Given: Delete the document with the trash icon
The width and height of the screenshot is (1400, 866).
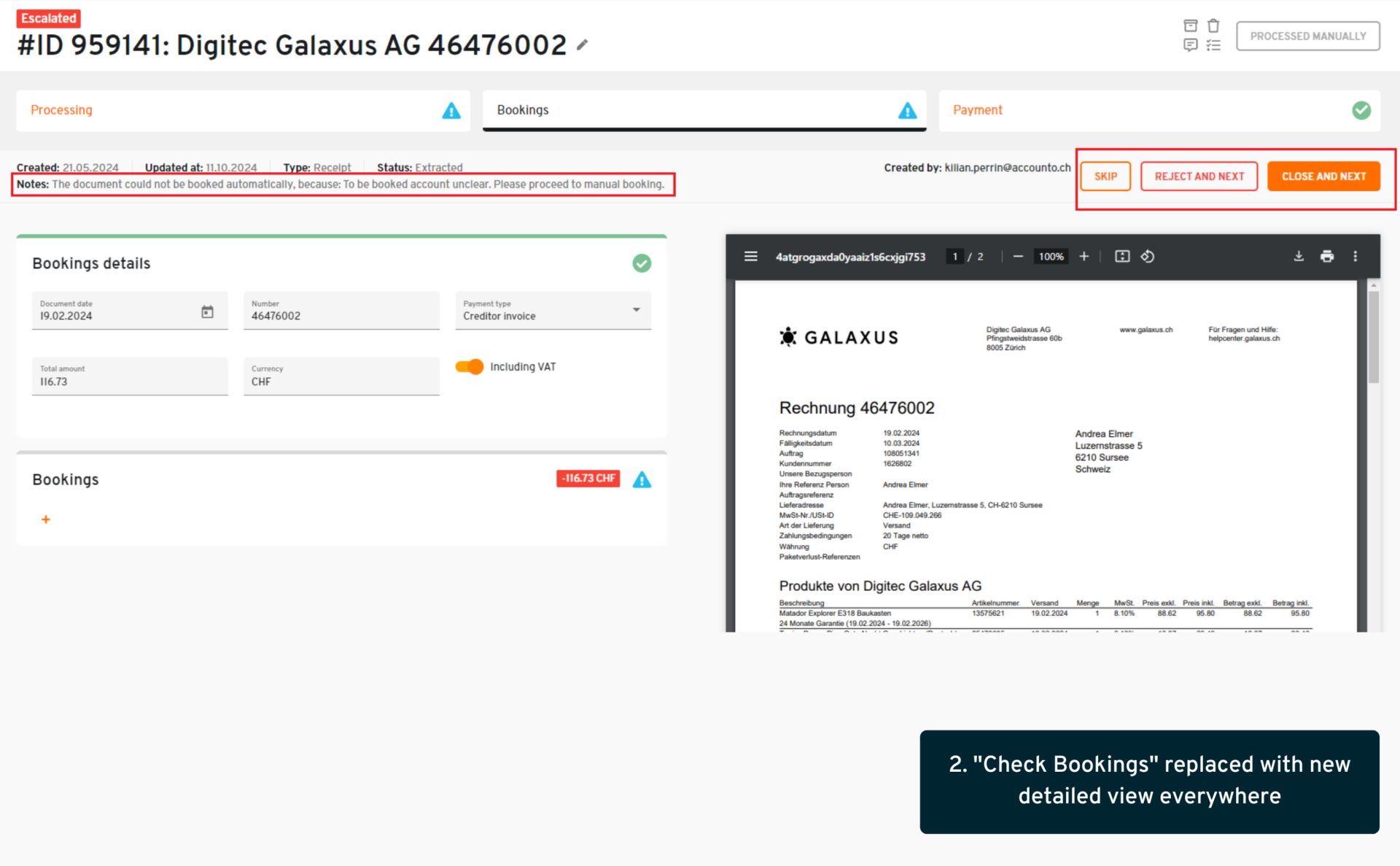Looking at the screenshot, I should tap(1213, 26).
